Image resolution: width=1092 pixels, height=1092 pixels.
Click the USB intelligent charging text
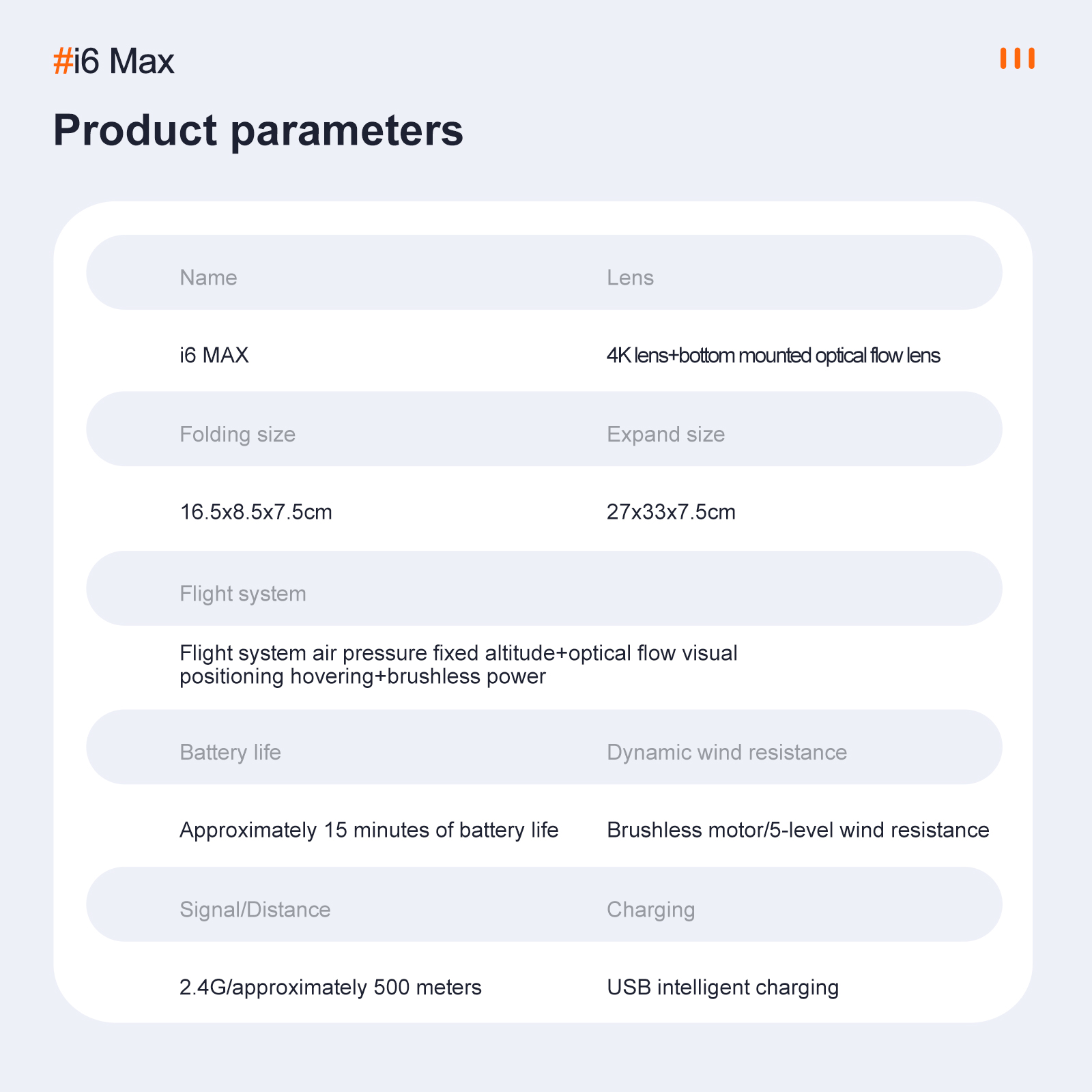point(723,988)
